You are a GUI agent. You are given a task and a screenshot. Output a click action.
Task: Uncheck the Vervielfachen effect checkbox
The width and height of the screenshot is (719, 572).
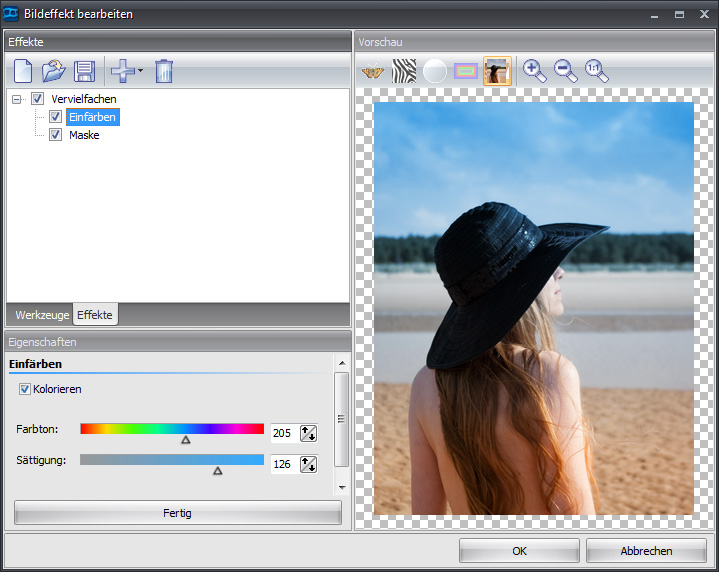38,99
